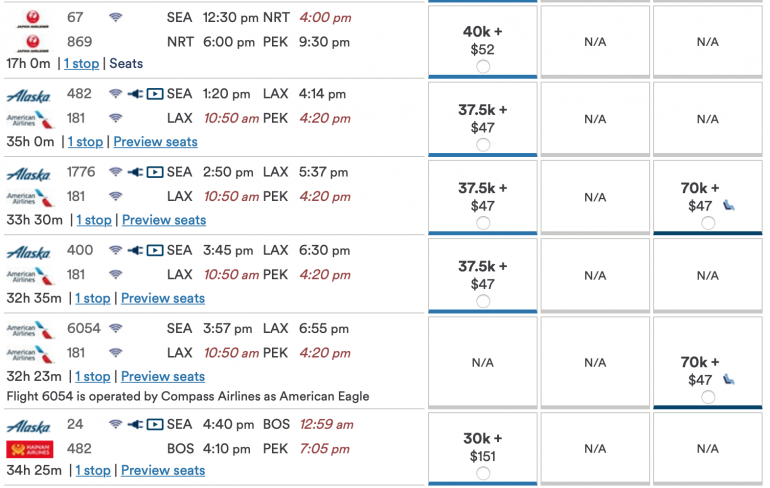Click the Wi-Fi icon for flight 6054
The image size is (770, 488).
(x=116, y=329)
